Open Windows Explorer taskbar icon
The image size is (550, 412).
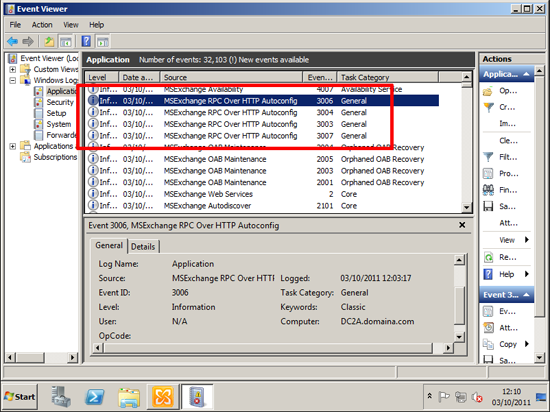[129, 397]
